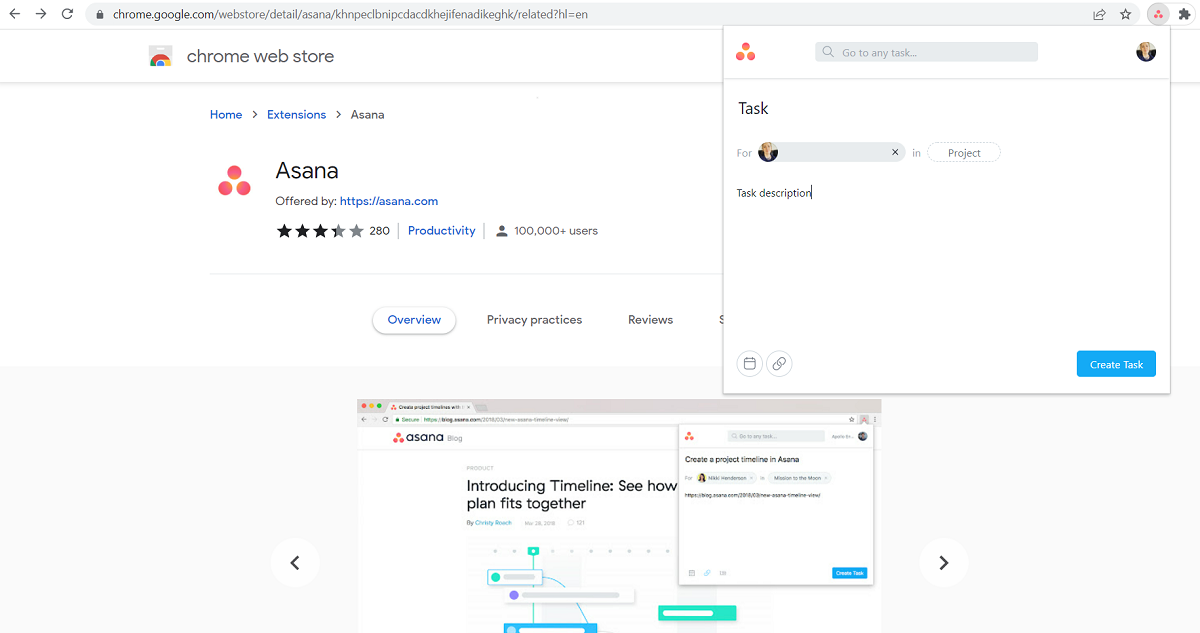Show the previous screenshot with the left arrow
The image size is (1200, 633).
295,563
